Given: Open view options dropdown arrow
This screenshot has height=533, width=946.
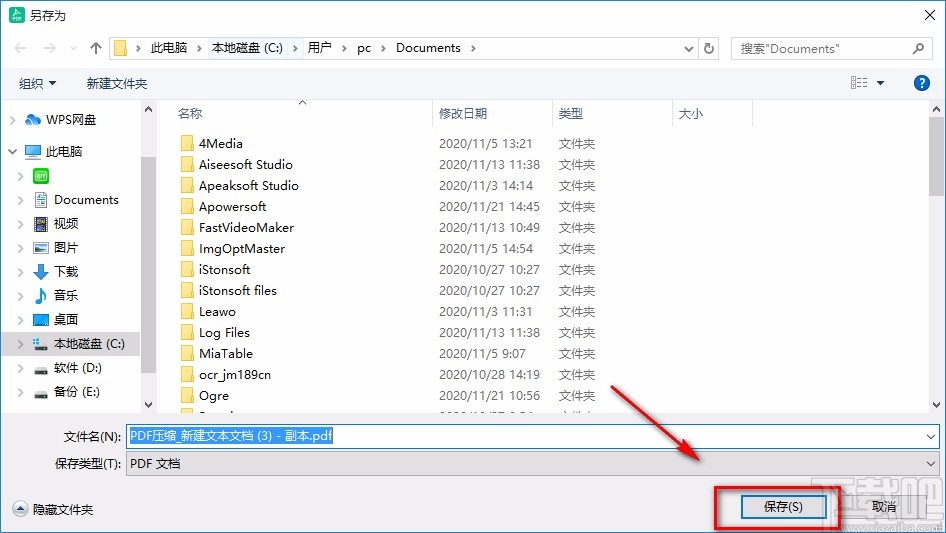Looking at the screenshot, I should coord(880,83).
